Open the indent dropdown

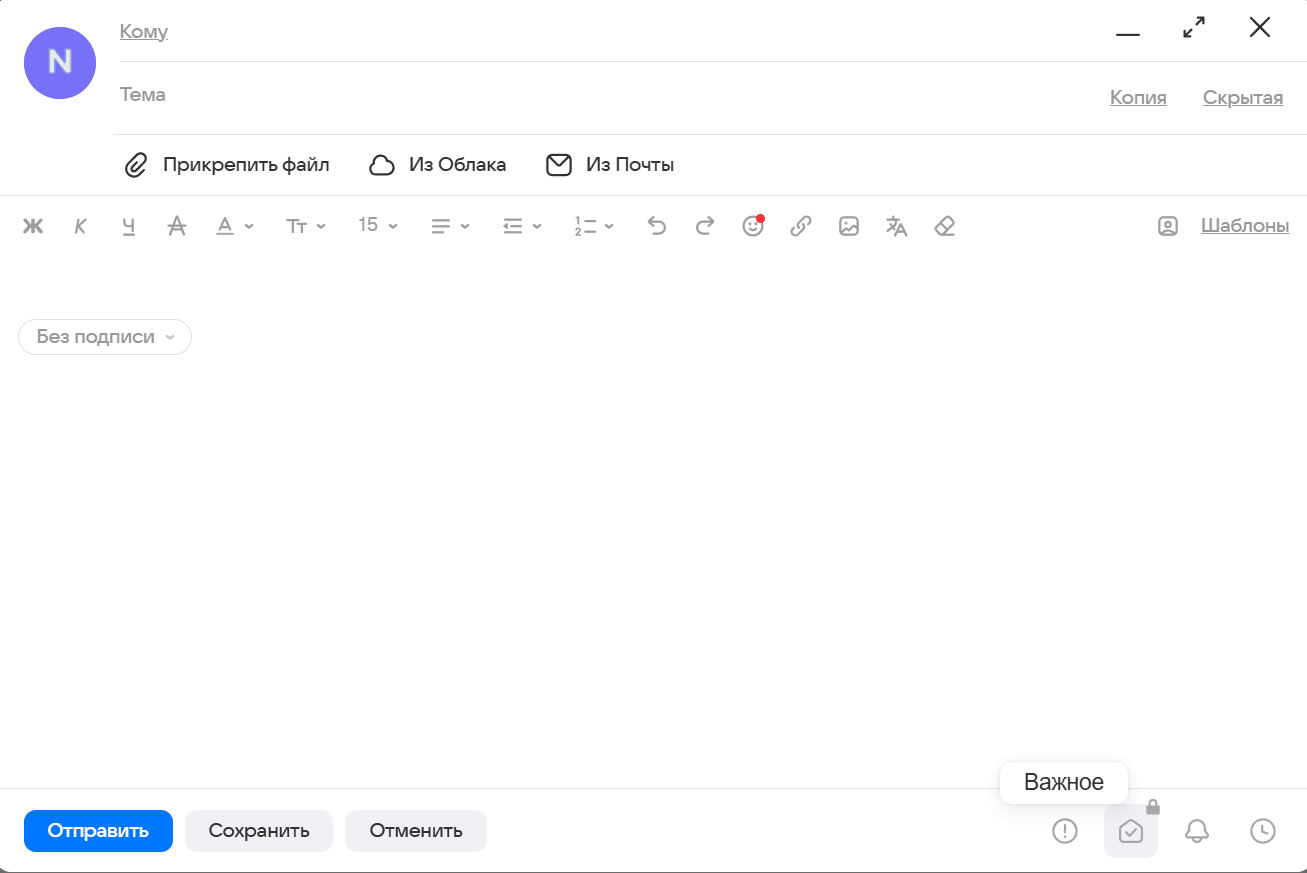[x=522, y=226]
